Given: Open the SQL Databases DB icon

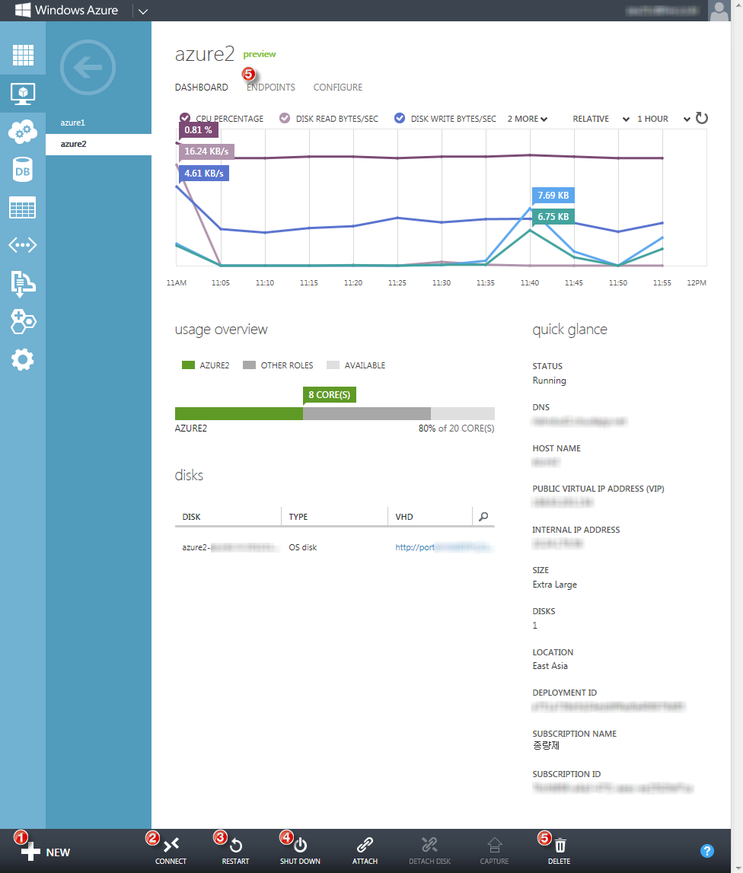Looking at the screenshot, I should (x=23, y=170).
